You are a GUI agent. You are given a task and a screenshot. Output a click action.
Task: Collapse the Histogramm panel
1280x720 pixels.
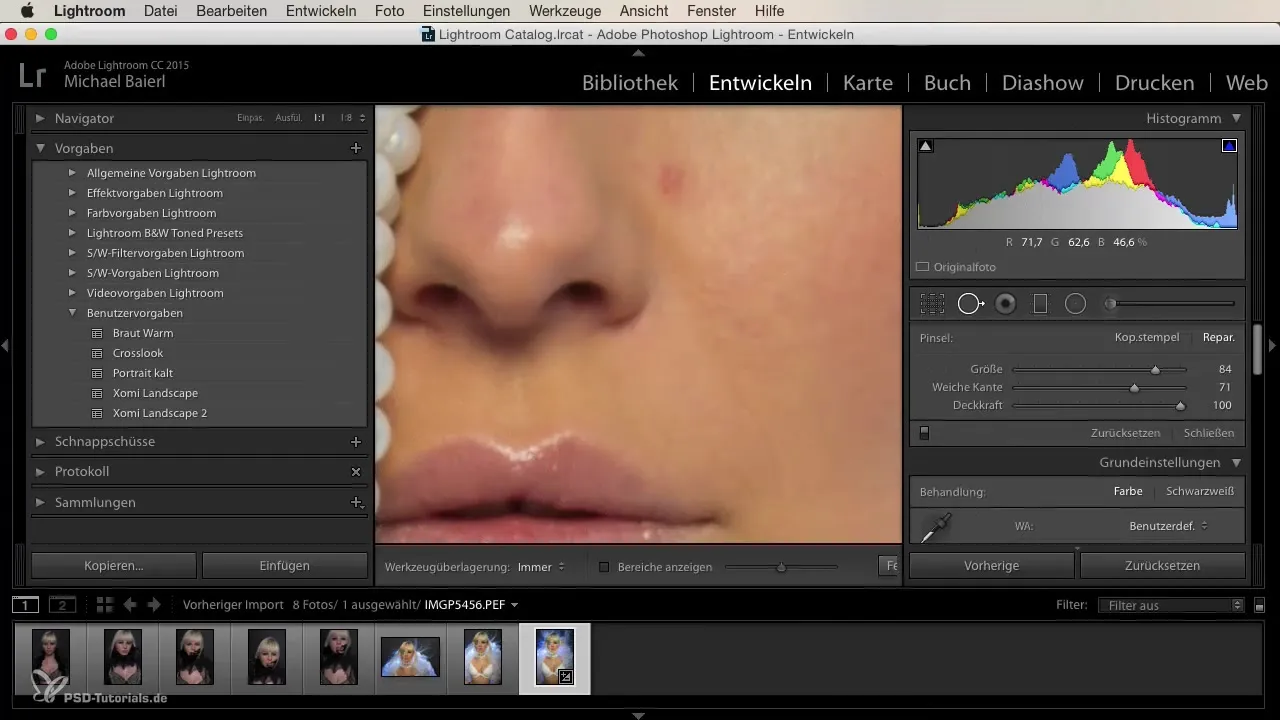coord(1236,118)
